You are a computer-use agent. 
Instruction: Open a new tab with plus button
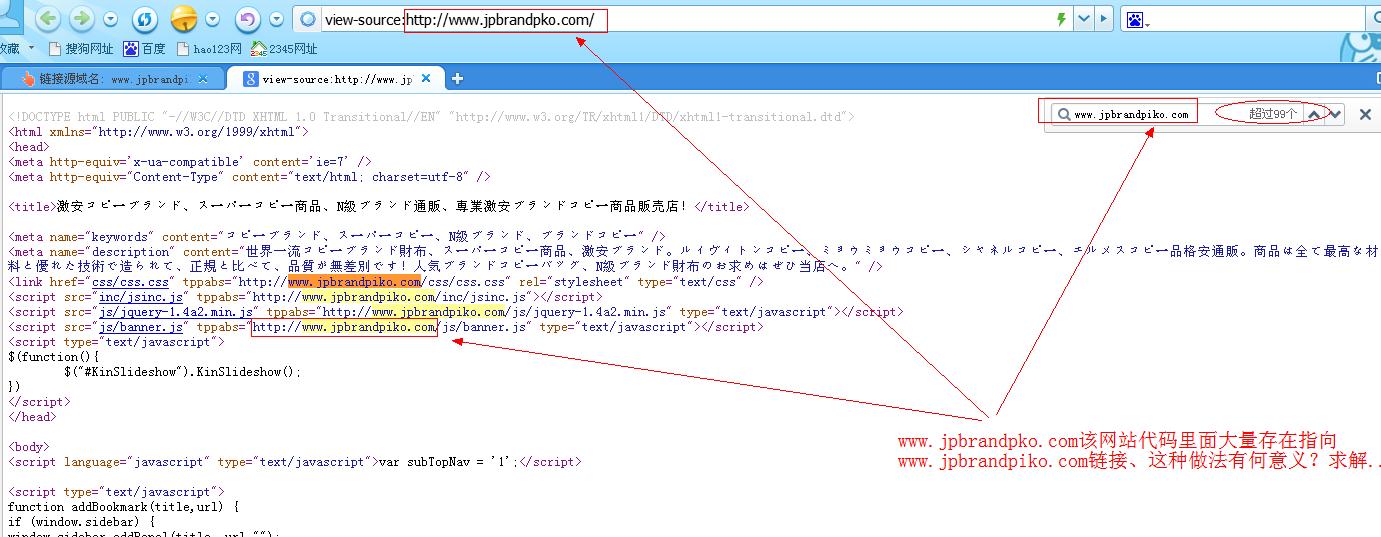(457, 78)
